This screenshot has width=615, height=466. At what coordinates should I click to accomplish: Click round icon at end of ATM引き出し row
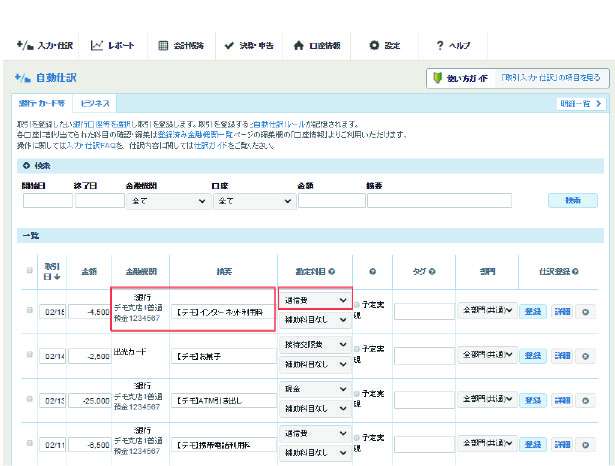tap(585, 400)
